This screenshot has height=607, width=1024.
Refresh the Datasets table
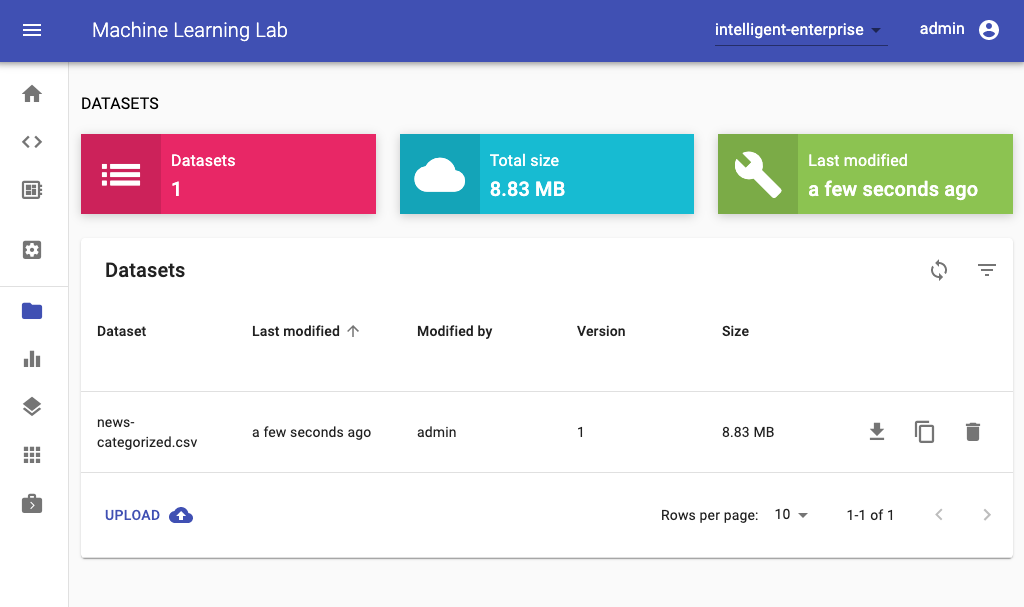tap(939, 270)
